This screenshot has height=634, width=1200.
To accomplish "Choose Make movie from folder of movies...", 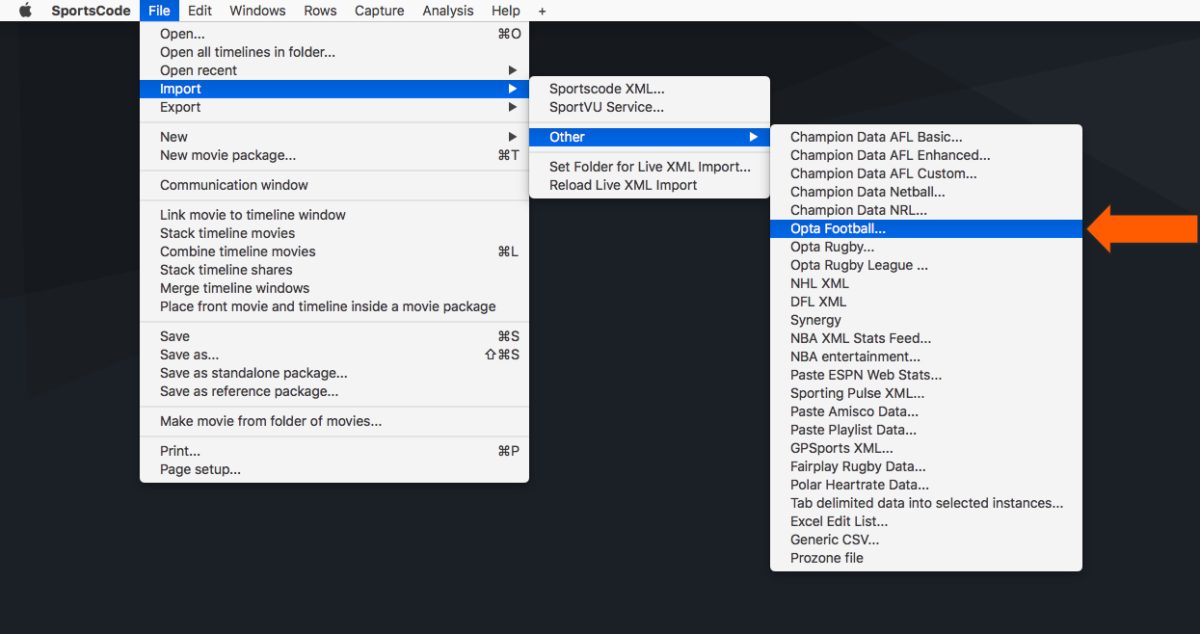I will [x=334, y=421].
